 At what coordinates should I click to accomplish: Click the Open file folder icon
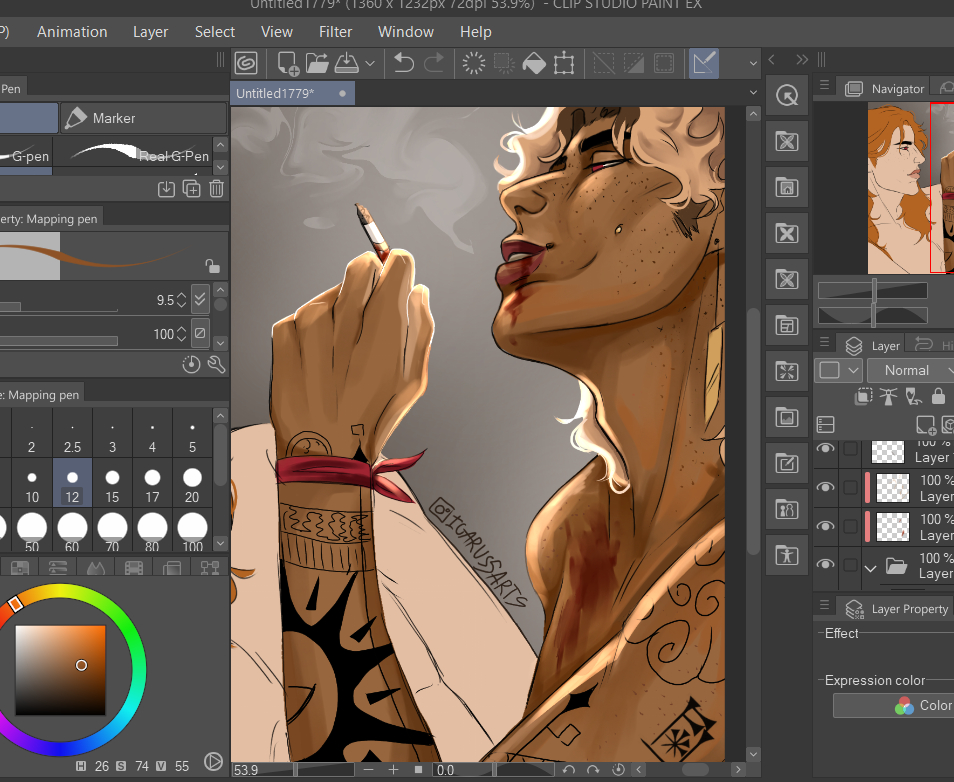point(317,63)
